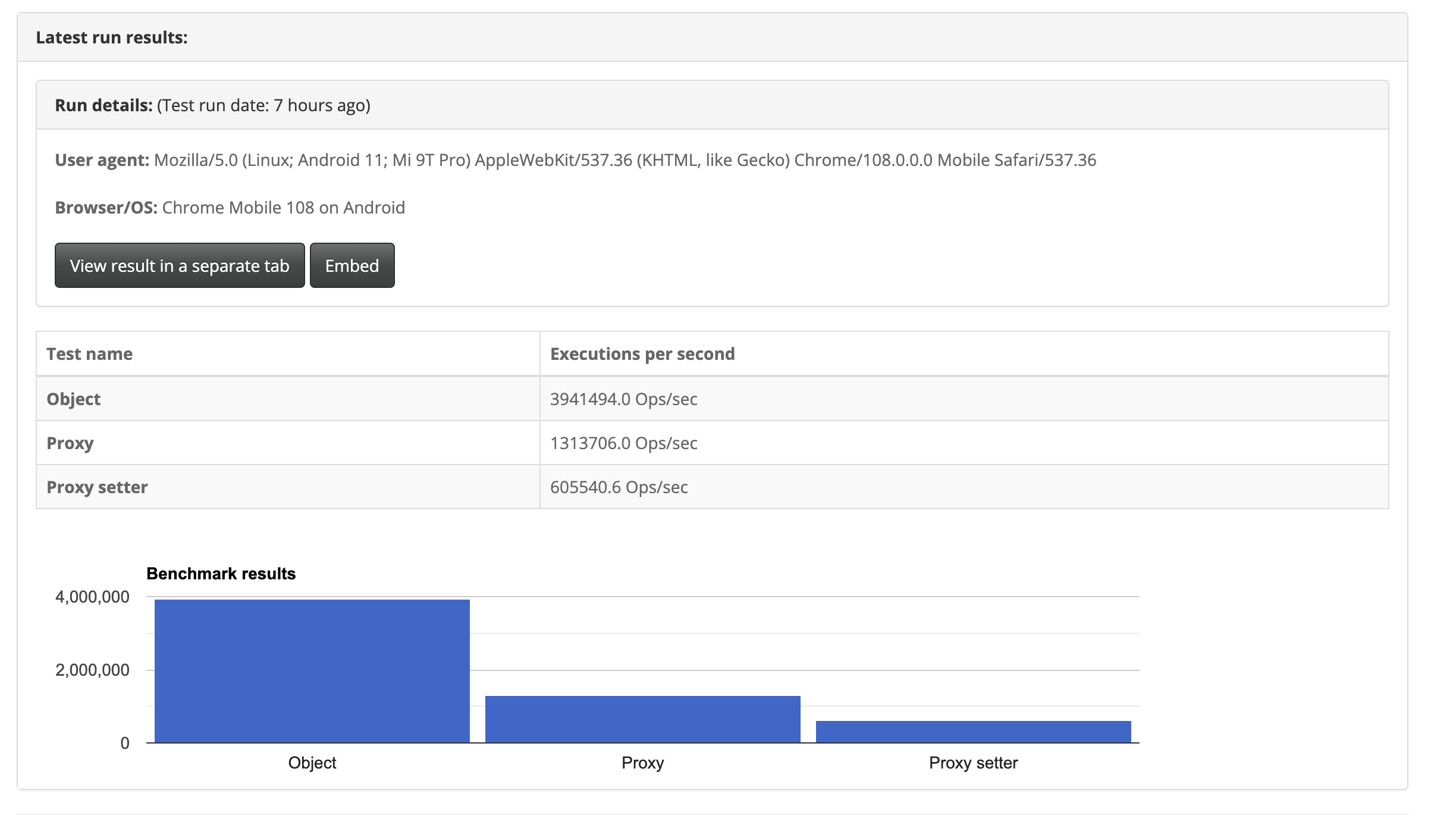Click View result in a separate tab button
This screenshot has width=1456, height=828.
(x=179, y=265)
